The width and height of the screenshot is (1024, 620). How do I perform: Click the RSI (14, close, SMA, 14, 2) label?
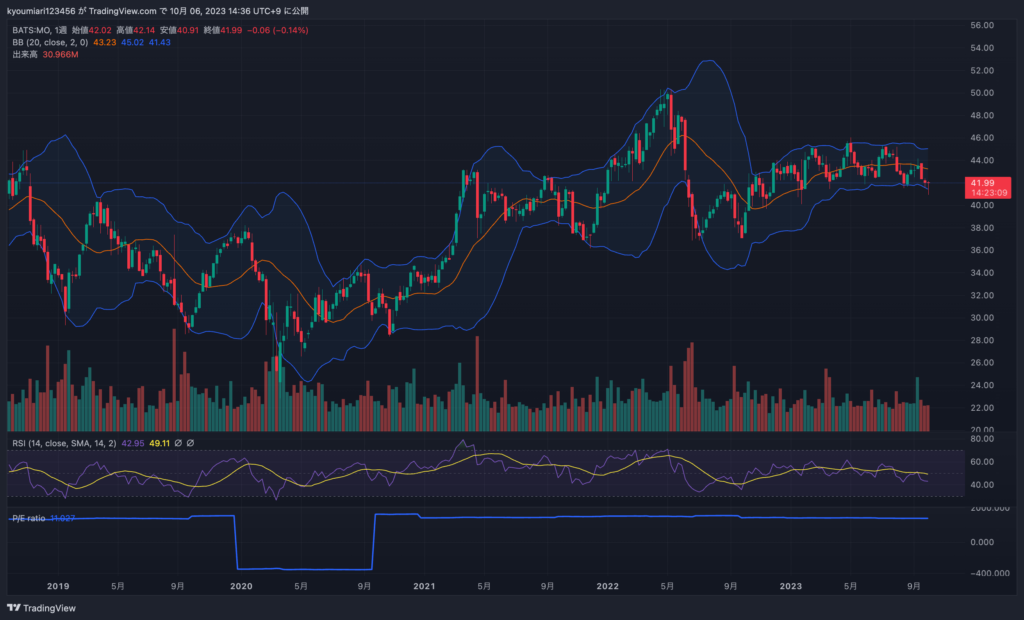point(64,443)
